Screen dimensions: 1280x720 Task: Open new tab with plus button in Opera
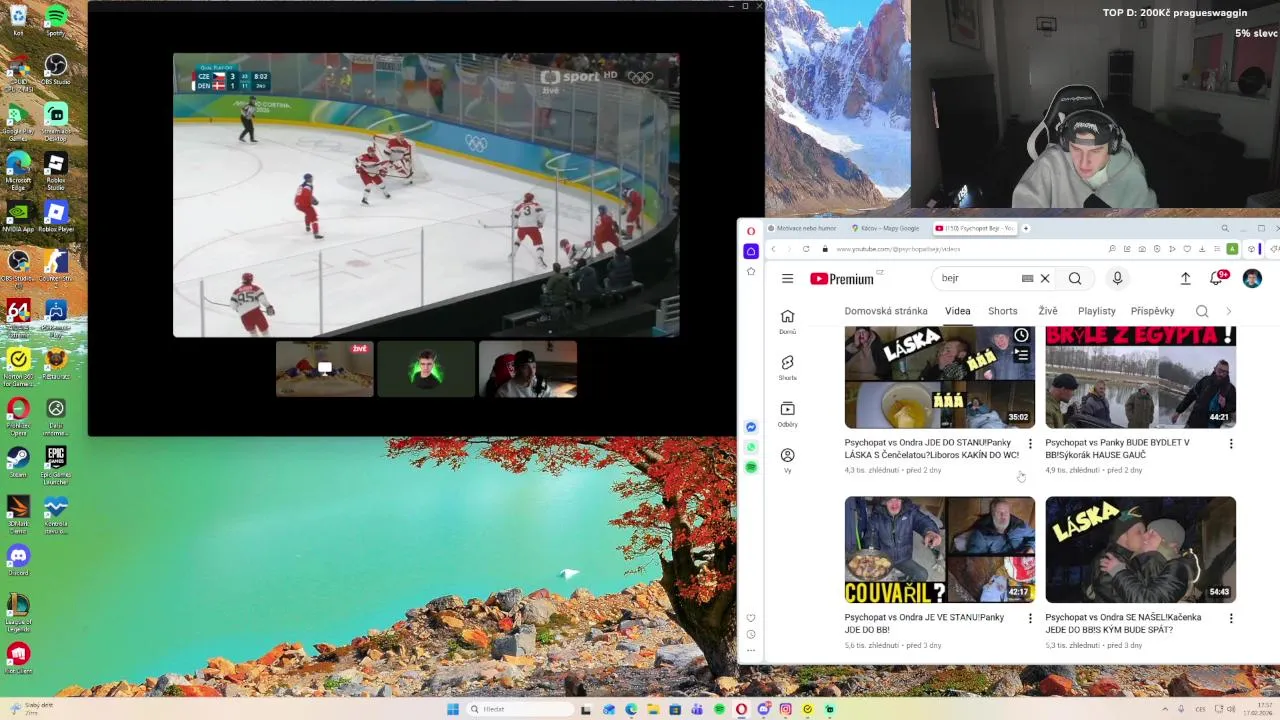click(1025, 228)
